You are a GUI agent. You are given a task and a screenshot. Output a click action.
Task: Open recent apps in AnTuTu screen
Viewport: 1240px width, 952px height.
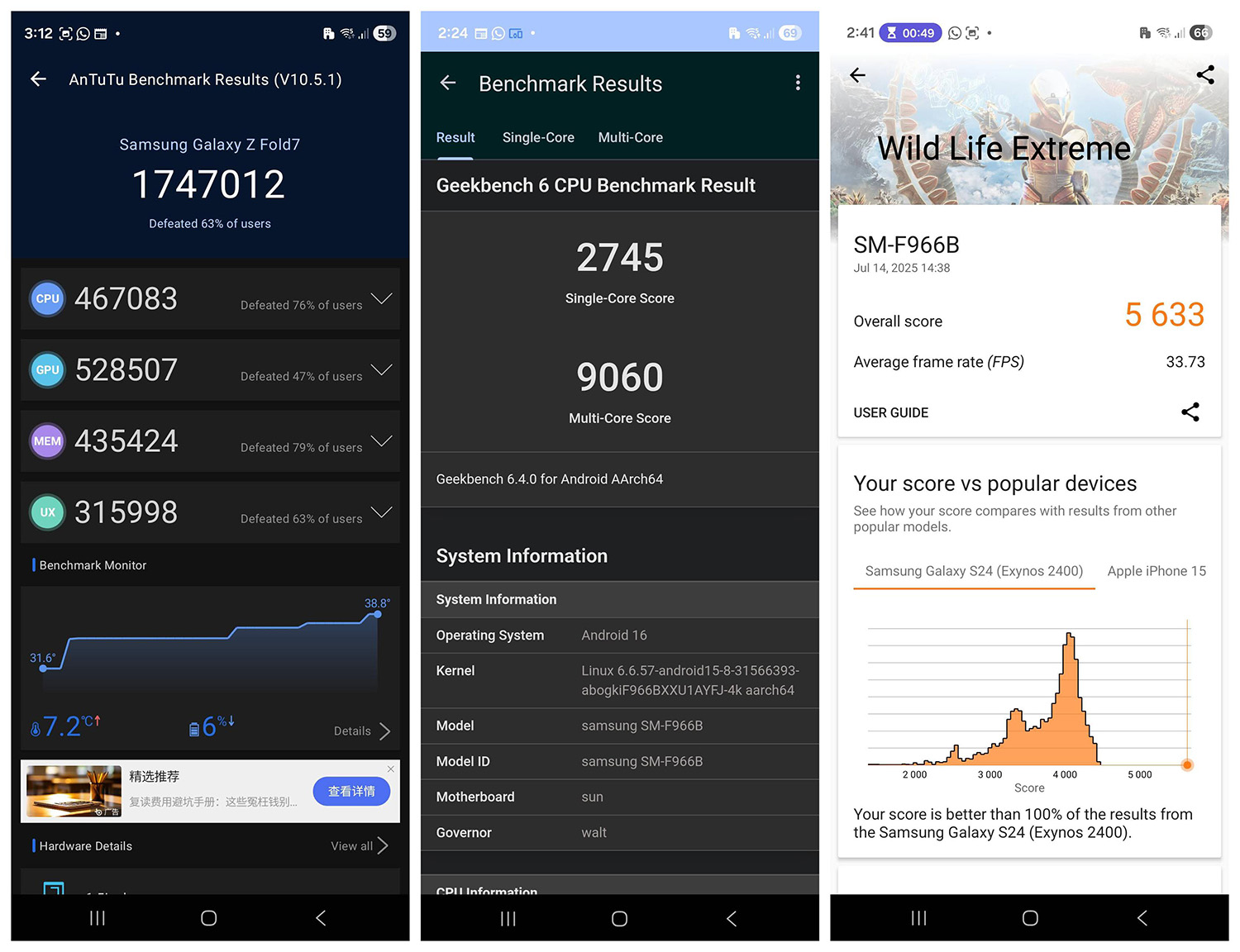click(98, 918)
